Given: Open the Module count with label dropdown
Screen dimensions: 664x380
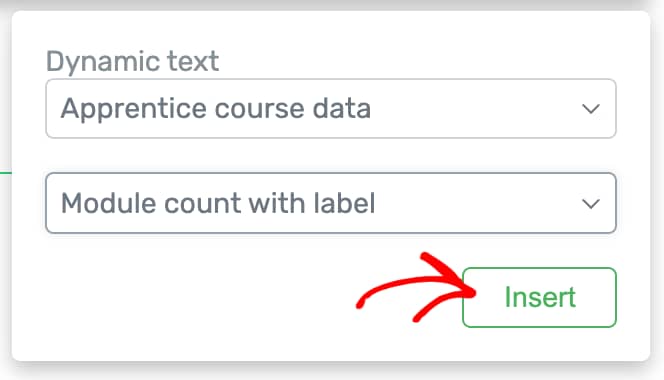Looking at the screenshot, I should click(331, 203).
